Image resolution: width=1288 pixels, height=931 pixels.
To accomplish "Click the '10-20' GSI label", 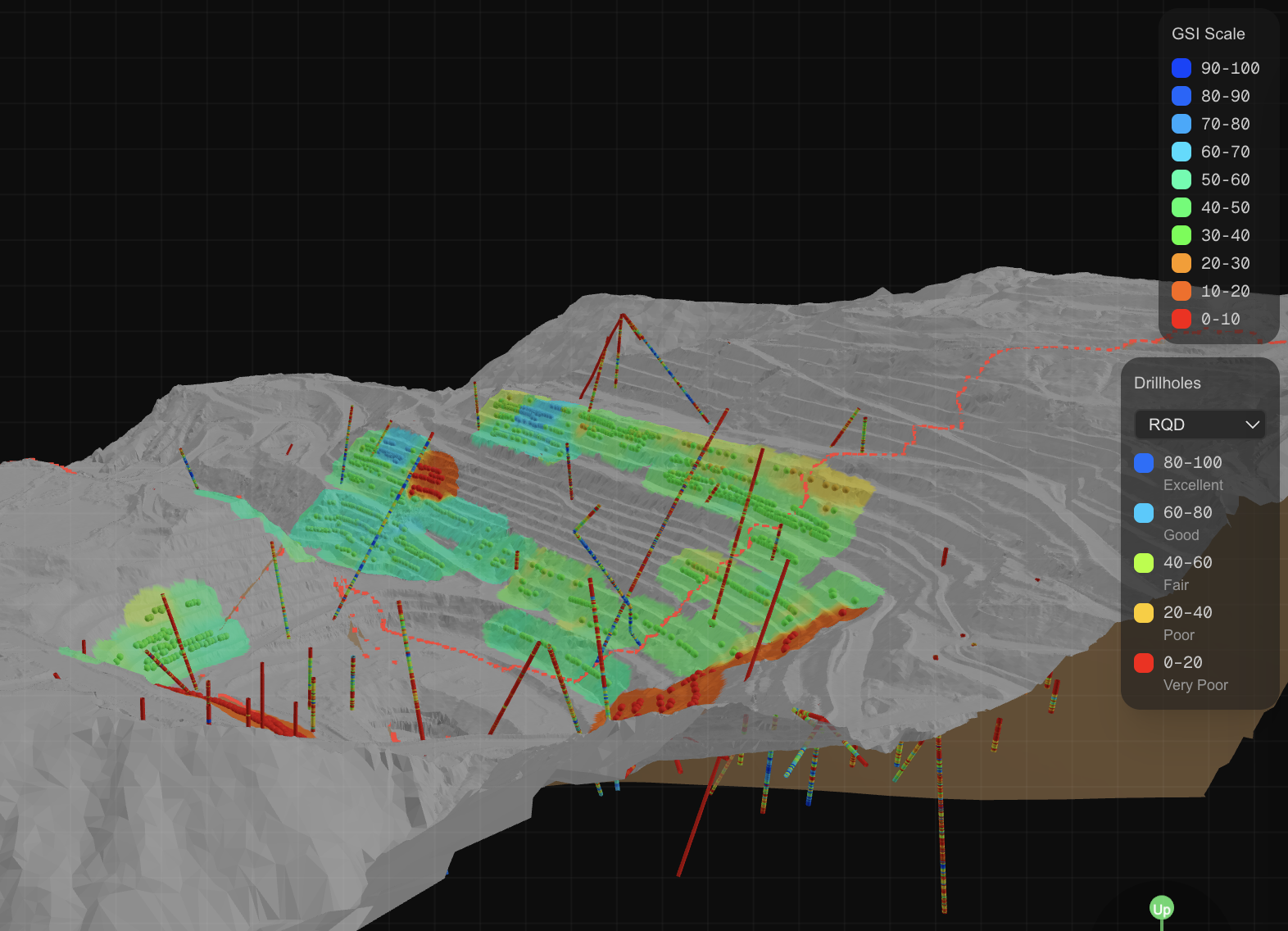I will click(x=1225, y=291).
